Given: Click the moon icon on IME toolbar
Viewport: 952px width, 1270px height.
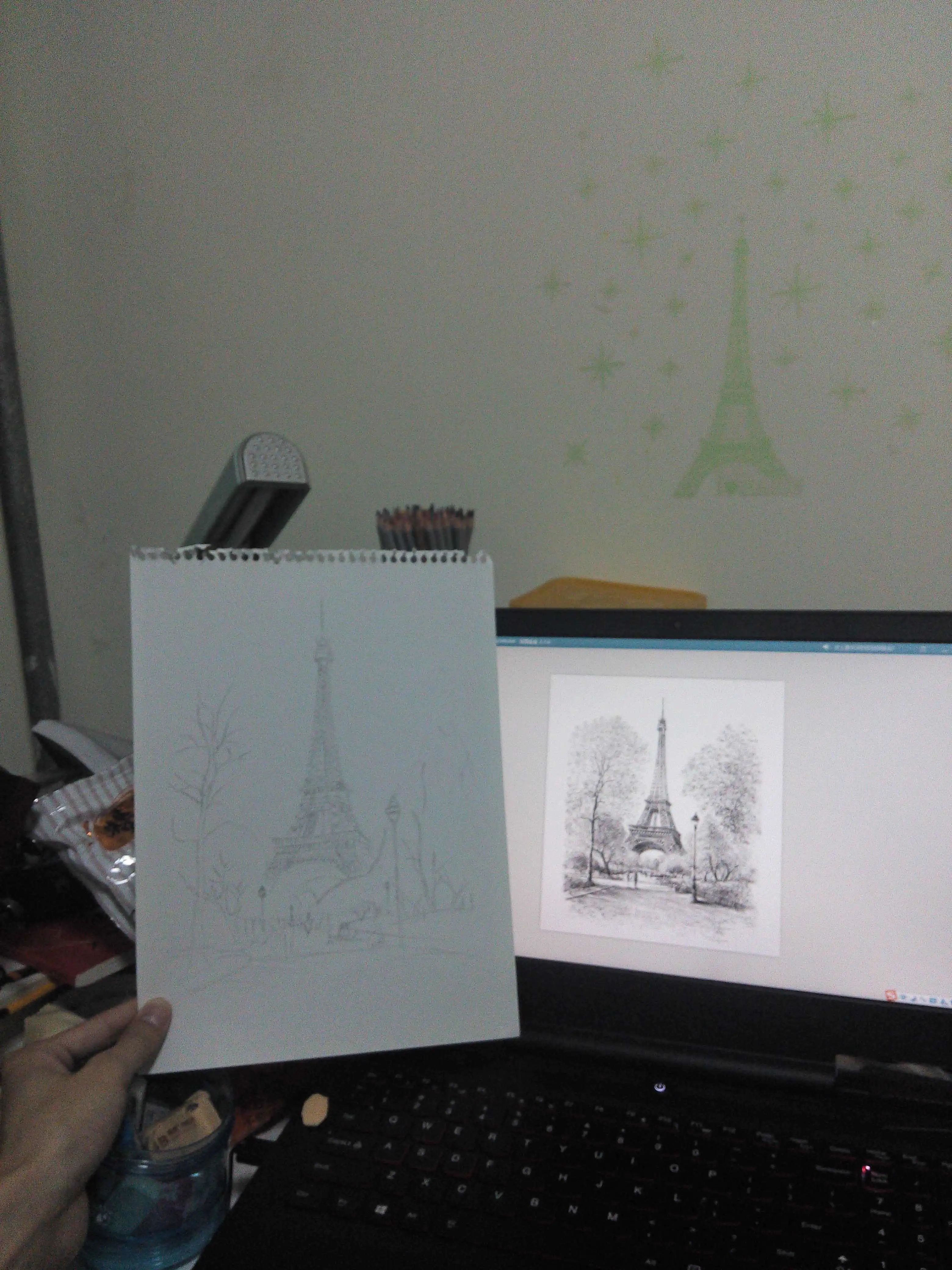Looking at the screenshot, I should click(914, 1000).
